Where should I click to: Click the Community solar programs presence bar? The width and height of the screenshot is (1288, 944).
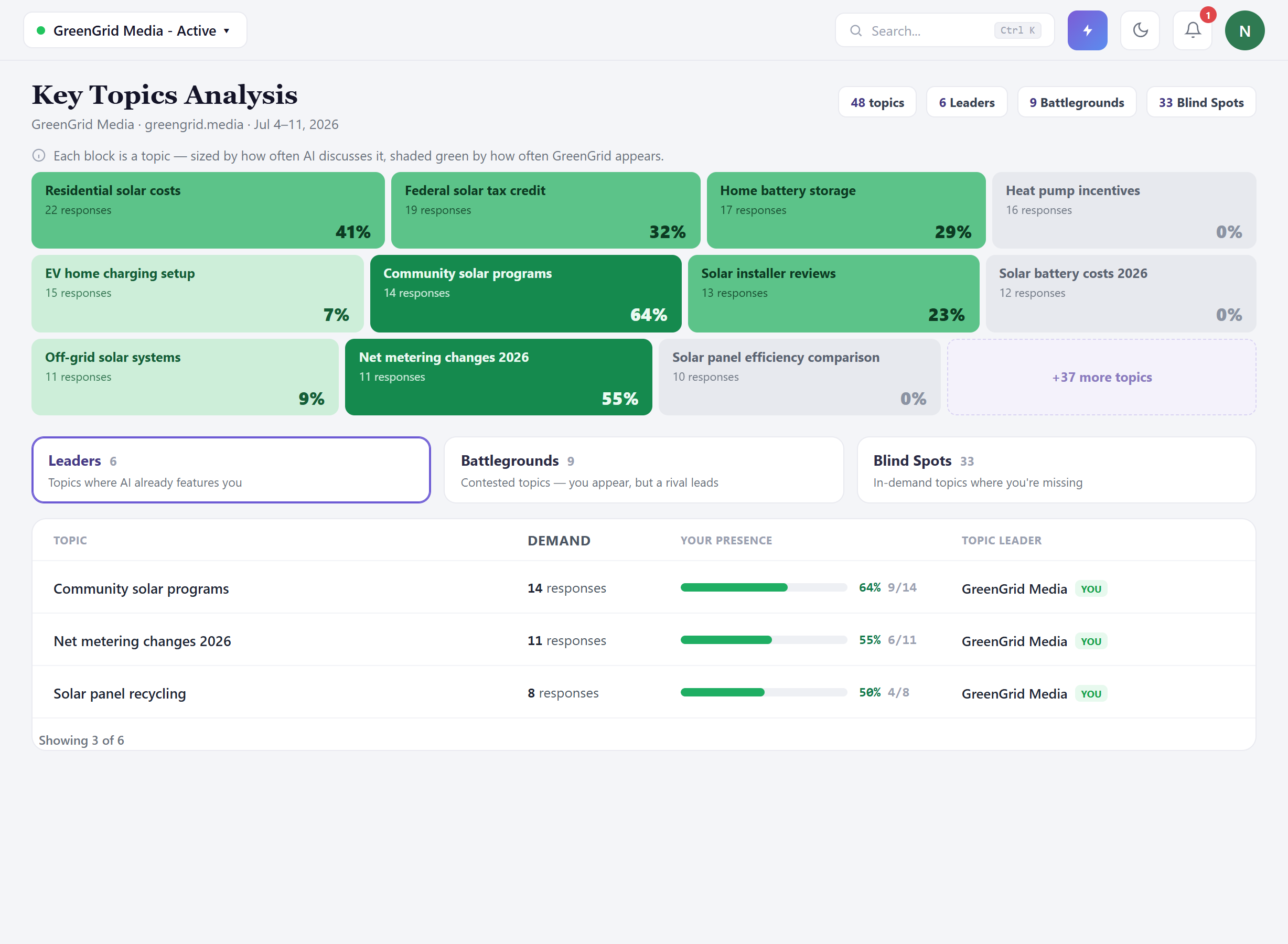point(763,587)
